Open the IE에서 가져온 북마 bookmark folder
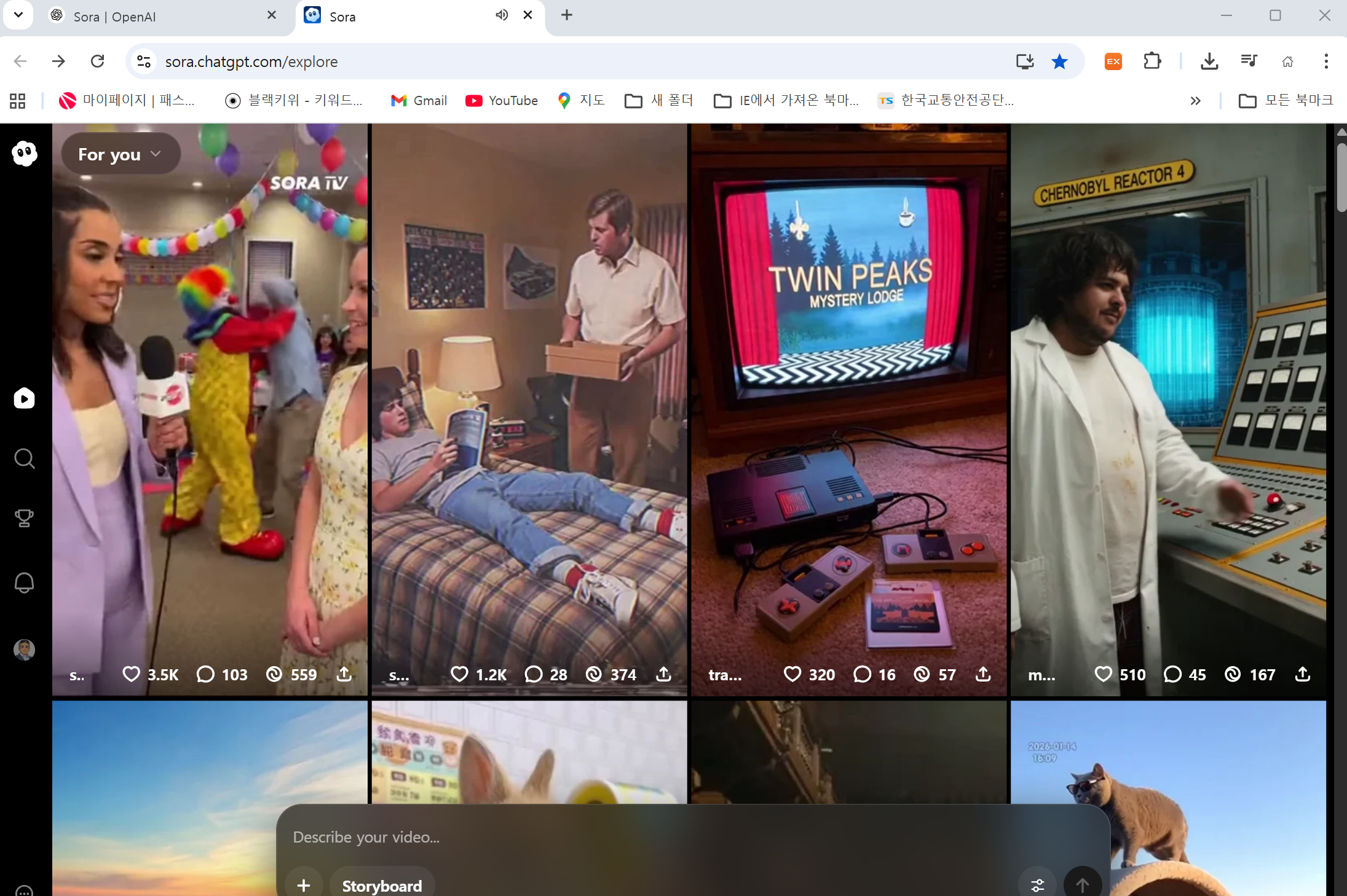 tap(786, 100)
